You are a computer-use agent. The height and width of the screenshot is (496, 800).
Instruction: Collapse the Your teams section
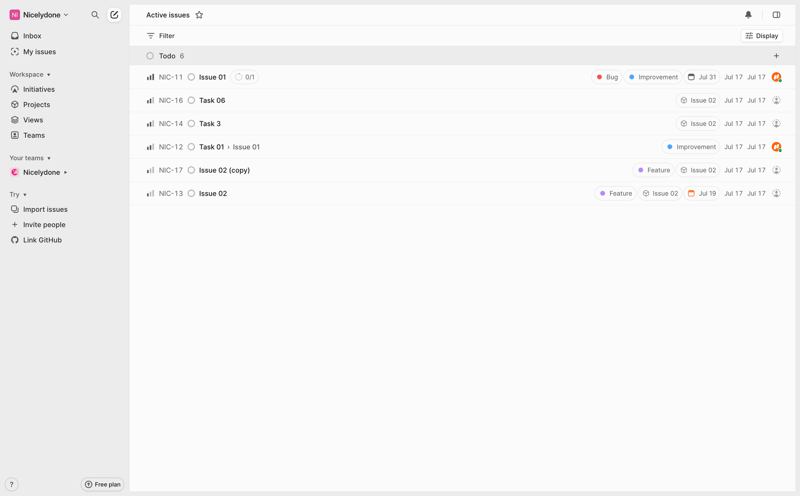click(30, 158)
